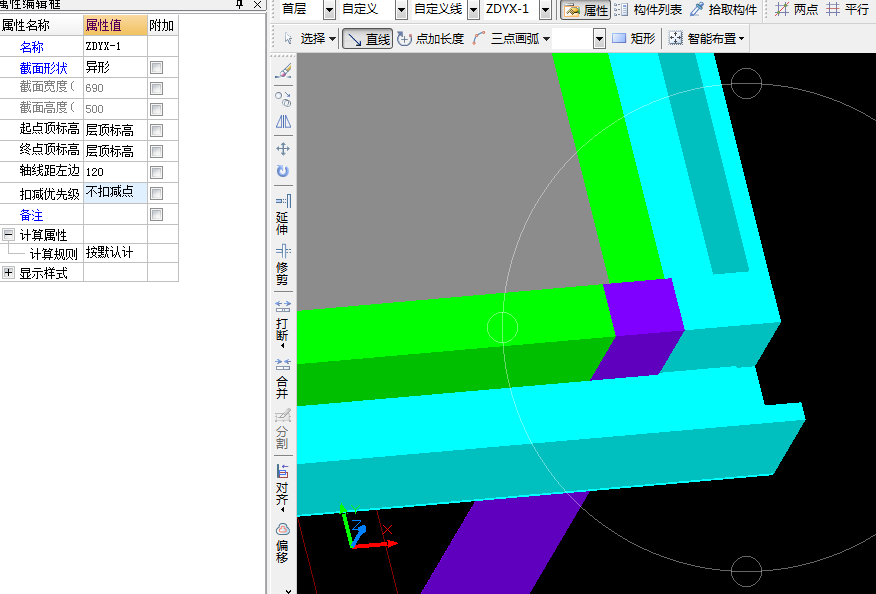Click the 截面形状 value 异形
Viewport: 876px width, 594px height.
point(116,68)
